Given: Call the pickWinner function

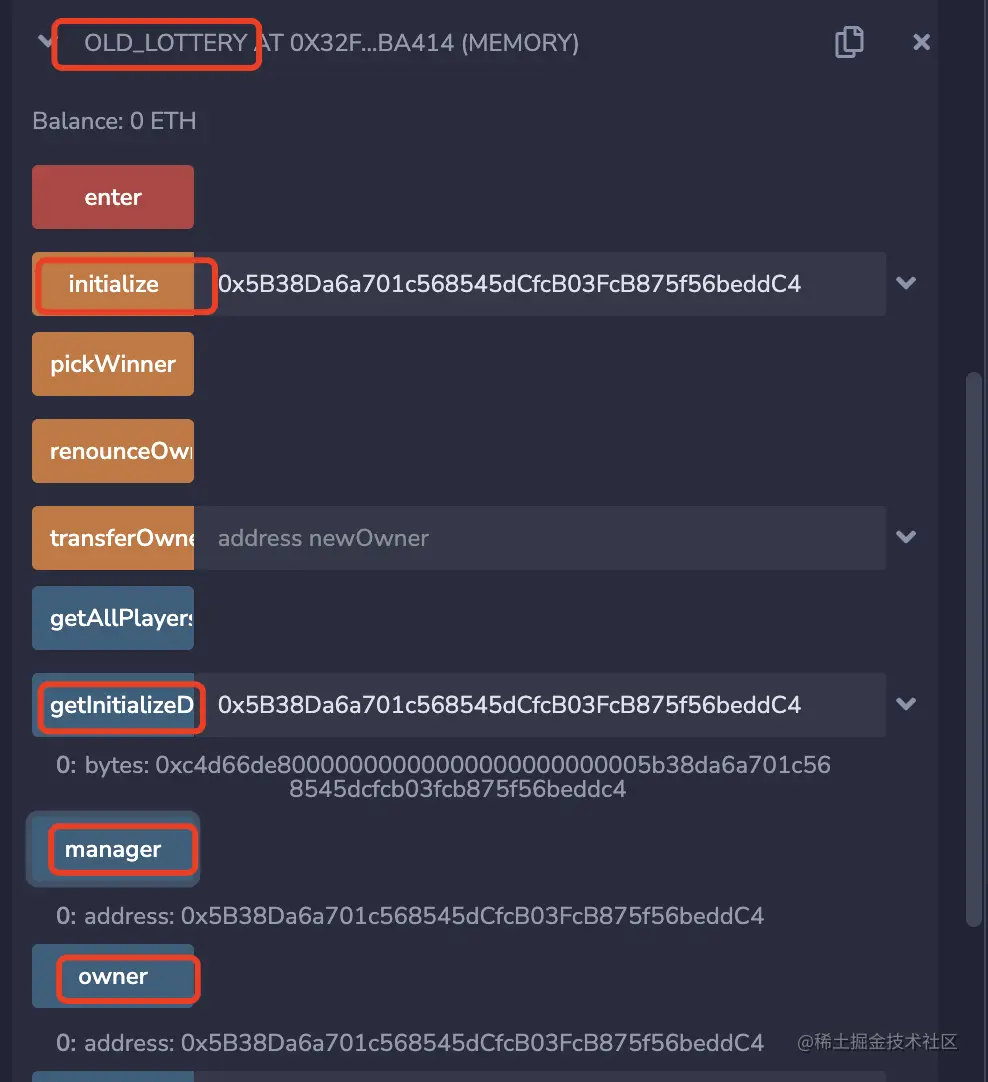Looking at the screenshot, I should point(112,364).
